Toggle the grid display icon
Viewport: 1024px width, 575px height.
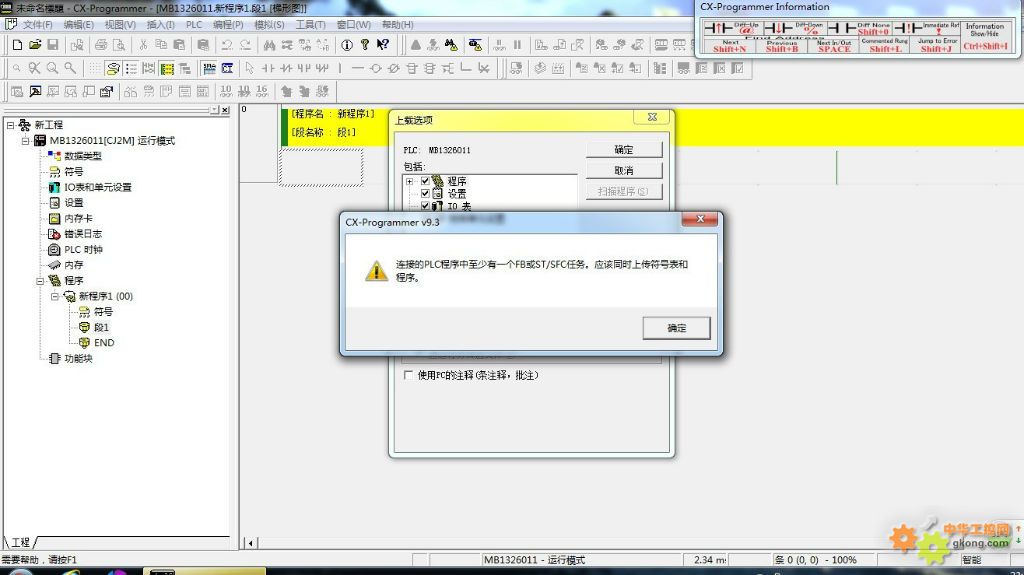95,68
